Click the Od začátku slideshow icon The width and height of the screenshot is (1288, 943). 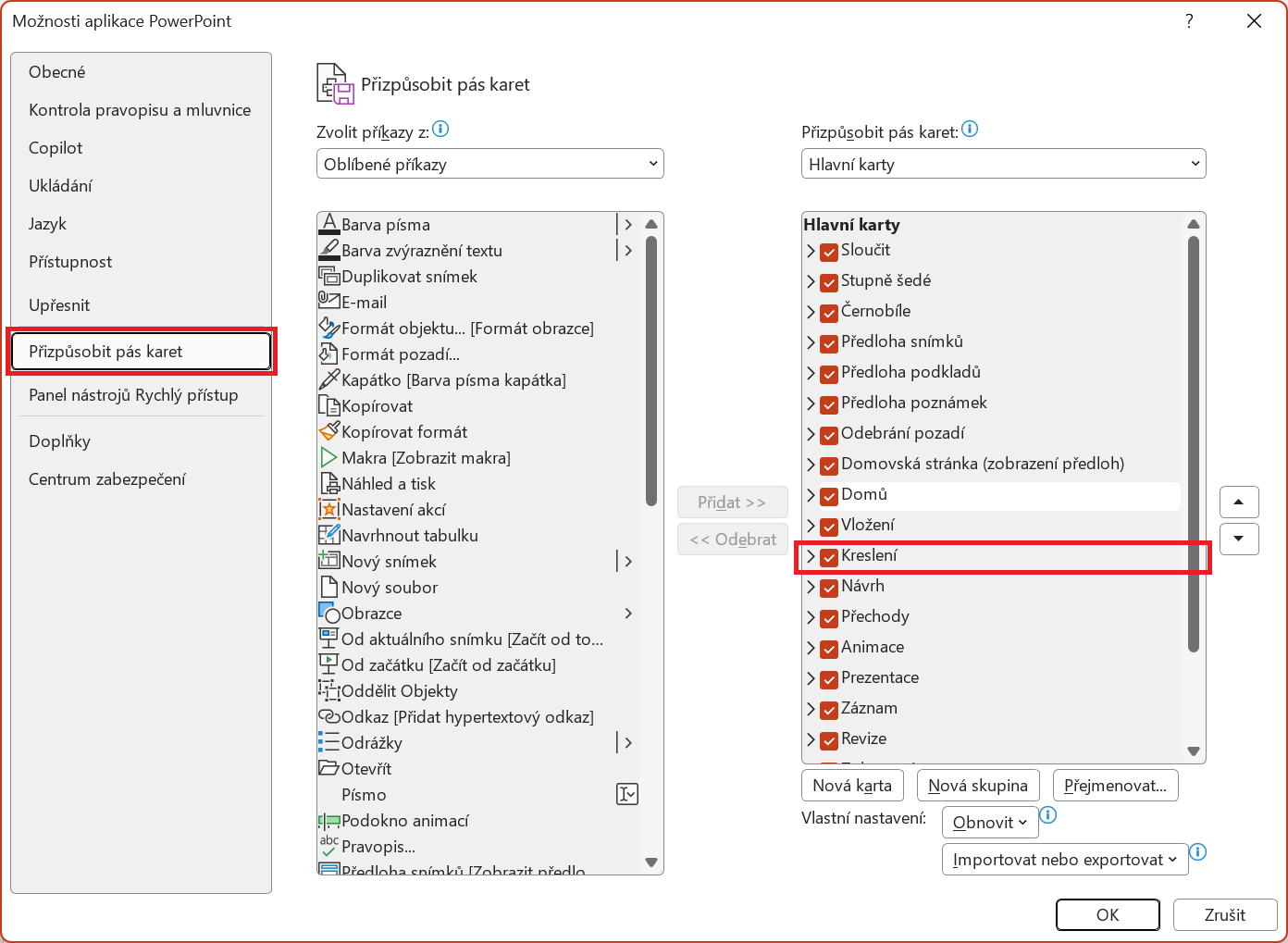coord(329,664)
